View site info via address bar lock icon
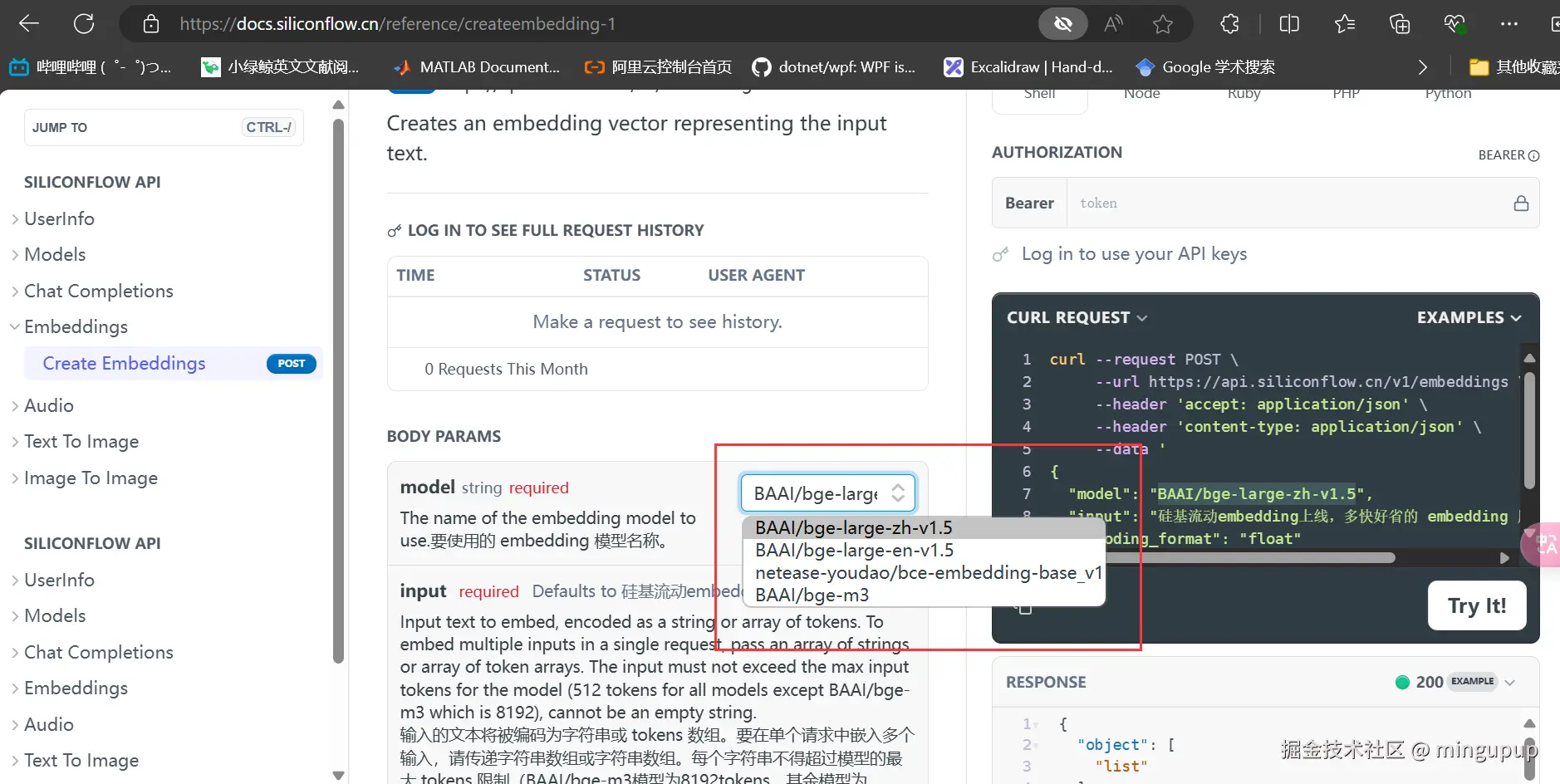Viewport: 1560px width, 784px height. tap(150, 24)
